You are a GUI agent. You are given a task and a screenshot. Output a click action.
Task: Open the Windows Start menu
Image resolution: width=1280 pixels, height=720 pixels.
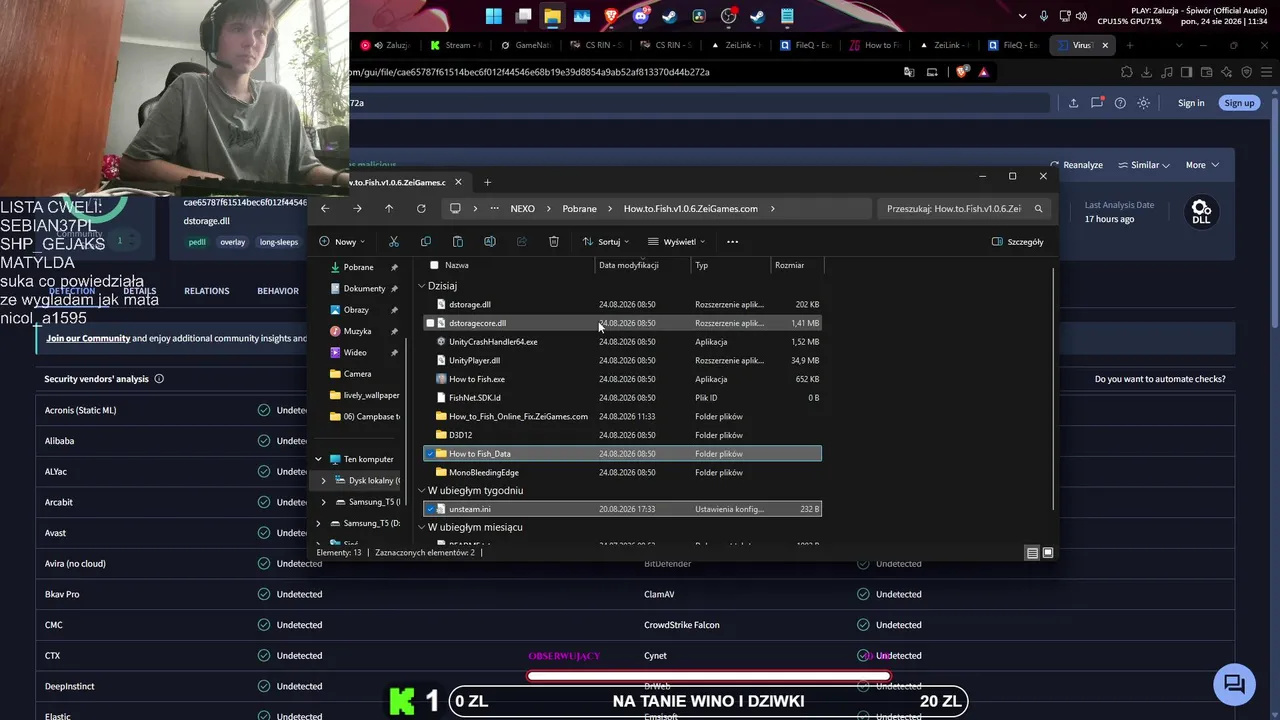(494, 16)
